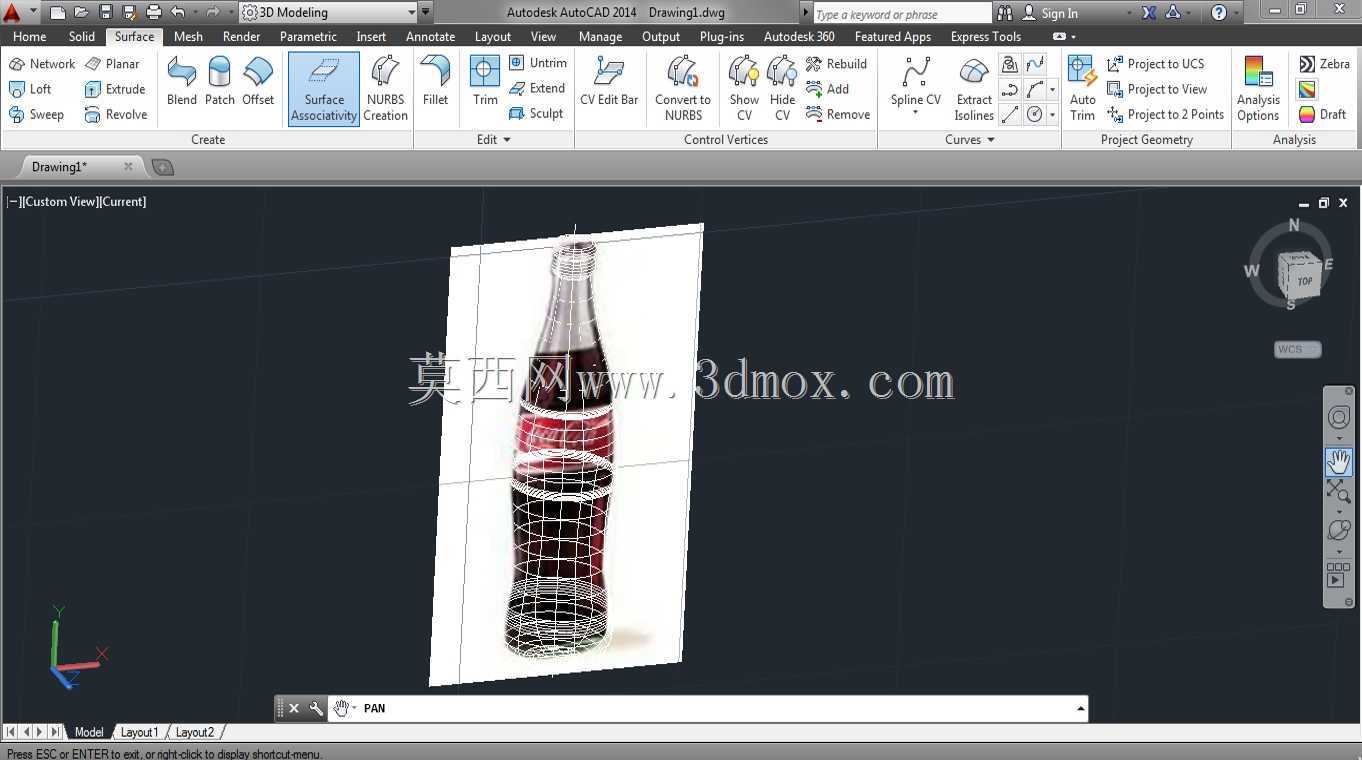Rebuild the NURBS control vertices
Image resolution: width=1362 pixels, height=760 pixels.
(x=837, y=63)
